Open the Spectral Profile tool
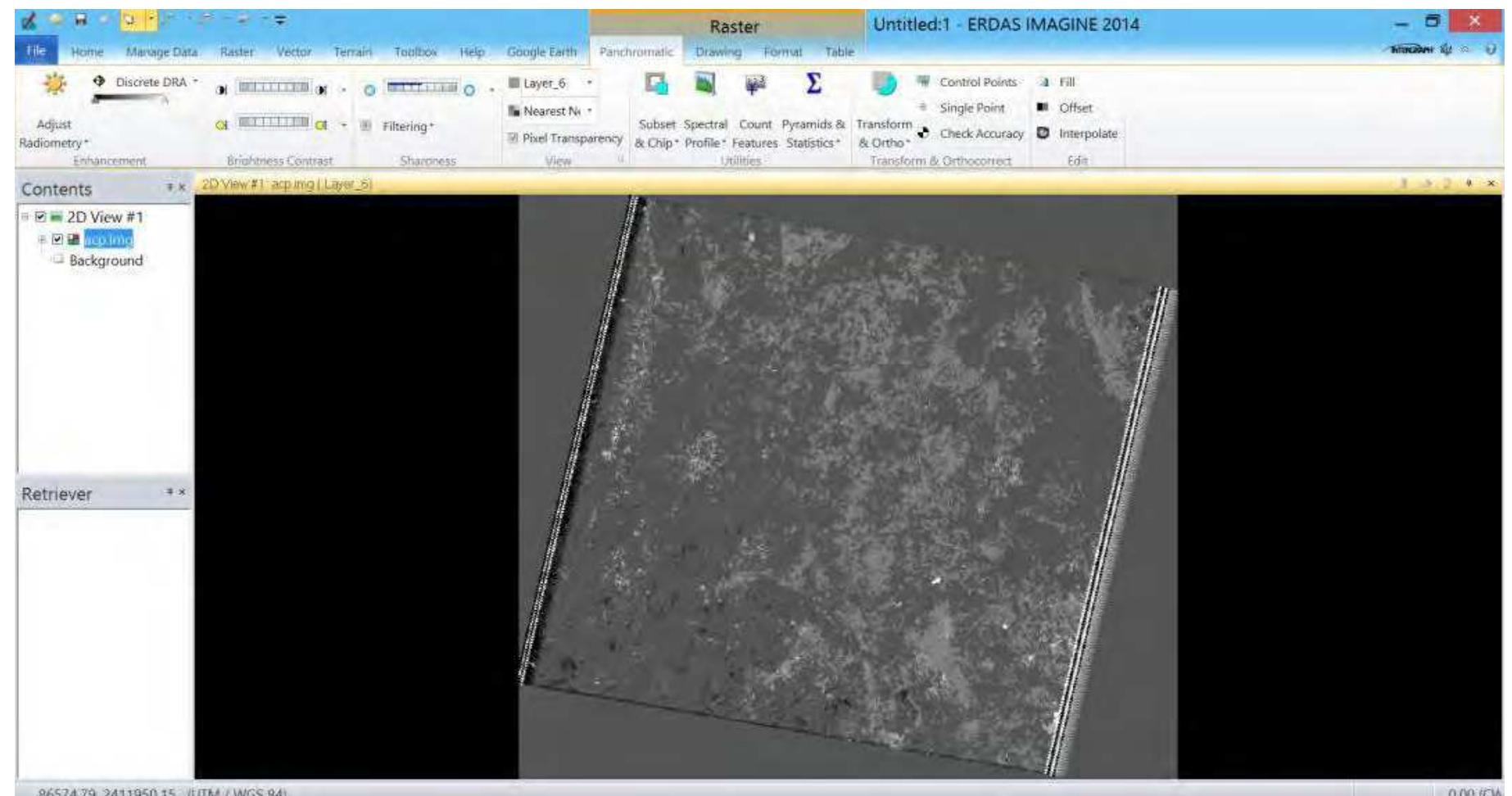 (x=705, y=84)
